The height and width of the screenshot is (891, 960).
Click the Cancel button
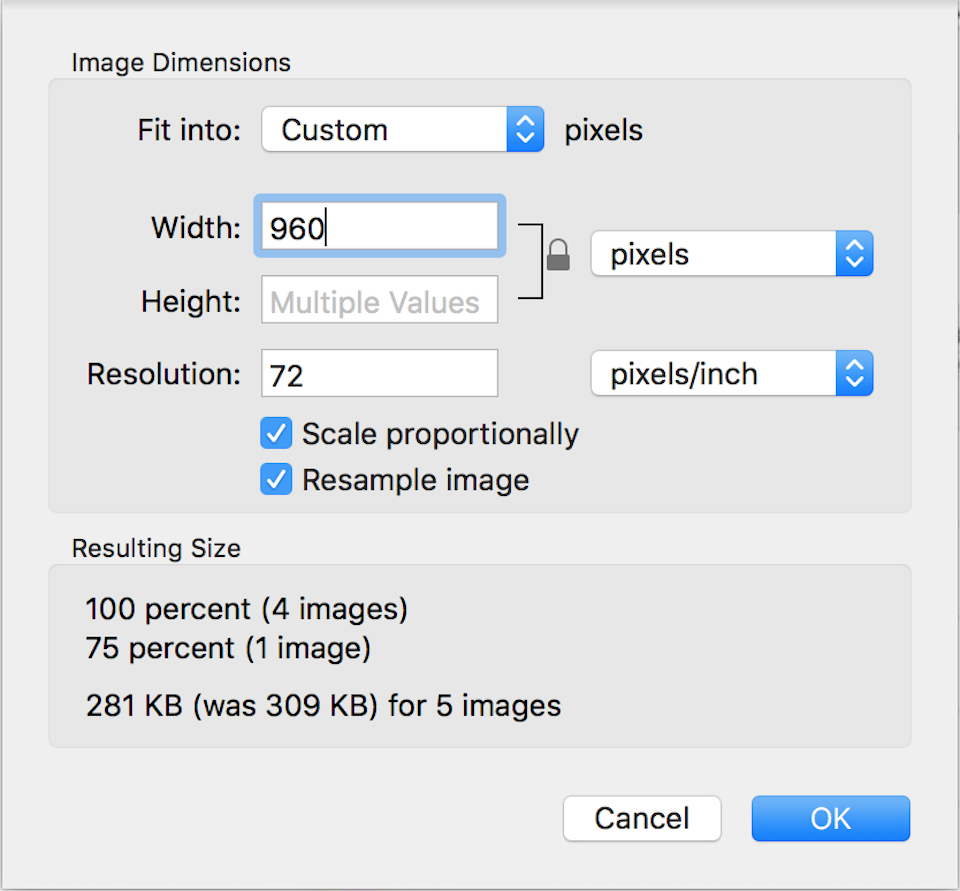[642, 819]
